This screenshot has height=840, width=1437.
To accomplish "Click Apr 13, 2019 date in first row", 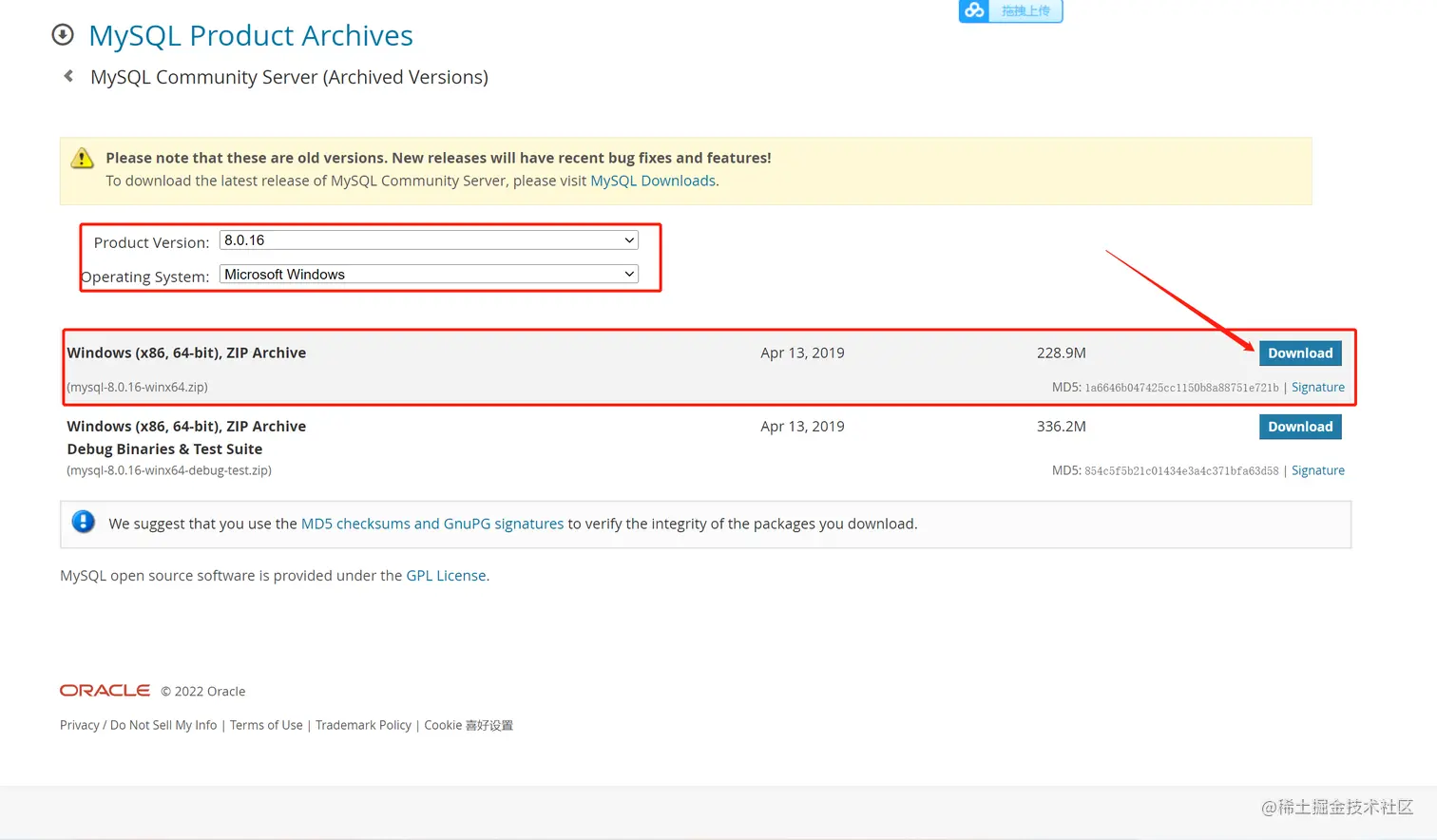I will [802, 353].
